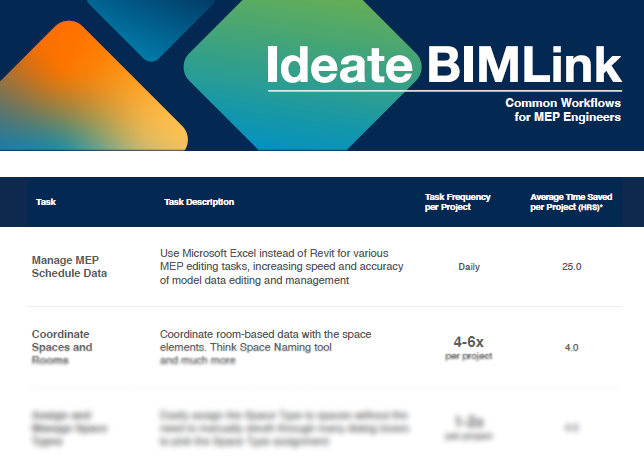Click the Task Description column header
Image resolution: width=644 pixels, height=461 pixels.
point(199,202)
